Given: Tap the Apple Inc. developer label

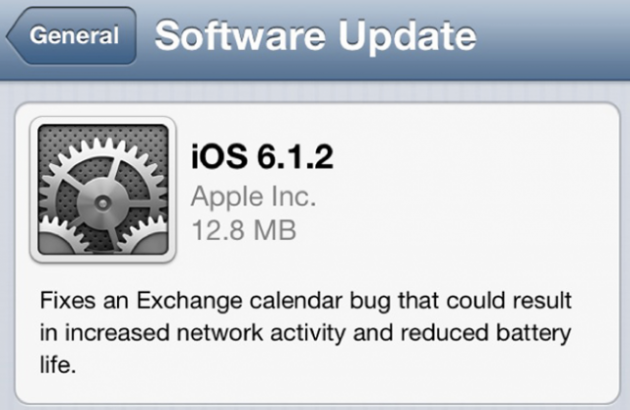Looking at the screenshot, I should tap(254, 197).
